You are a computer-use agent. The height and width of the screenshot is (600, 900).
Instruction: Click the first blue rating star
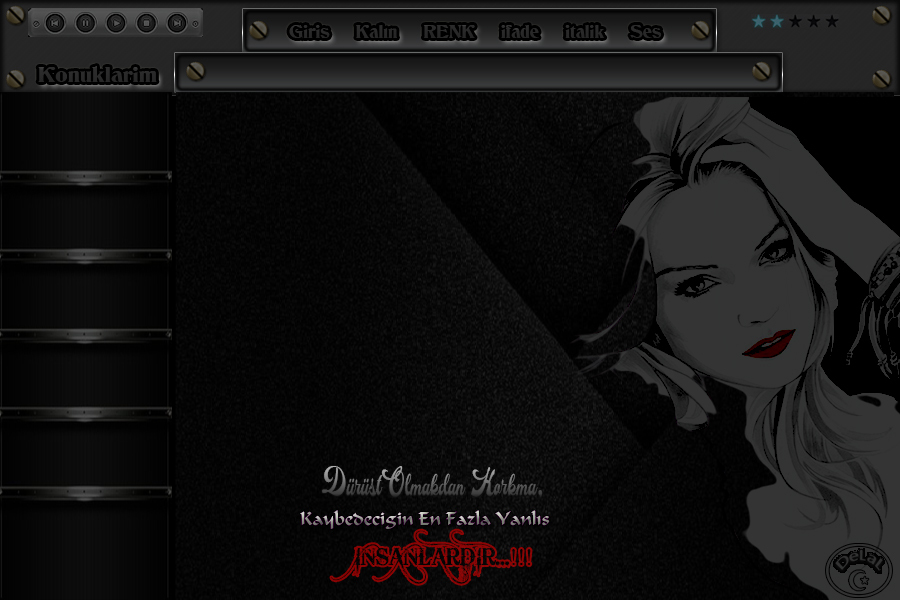pyautogui.click(x=758, y=22)
